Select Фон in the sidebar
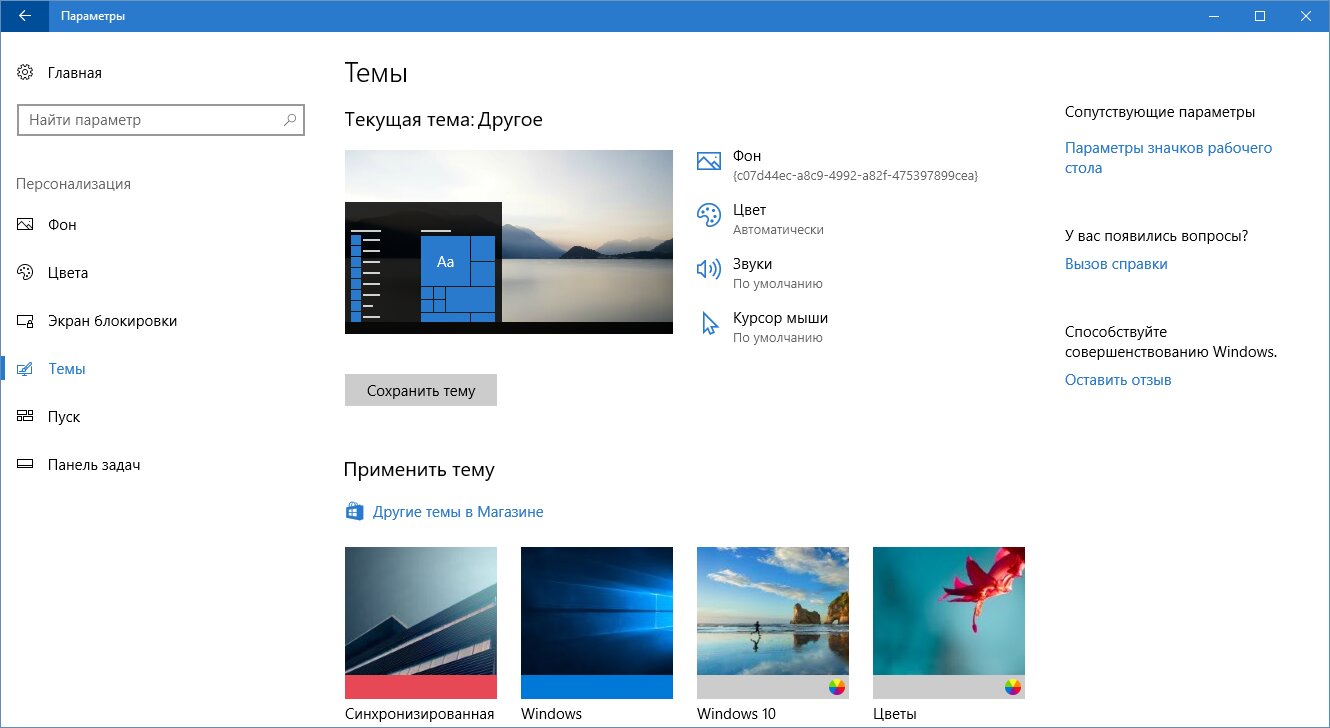 pyautogui.click(x=62, y=225)
